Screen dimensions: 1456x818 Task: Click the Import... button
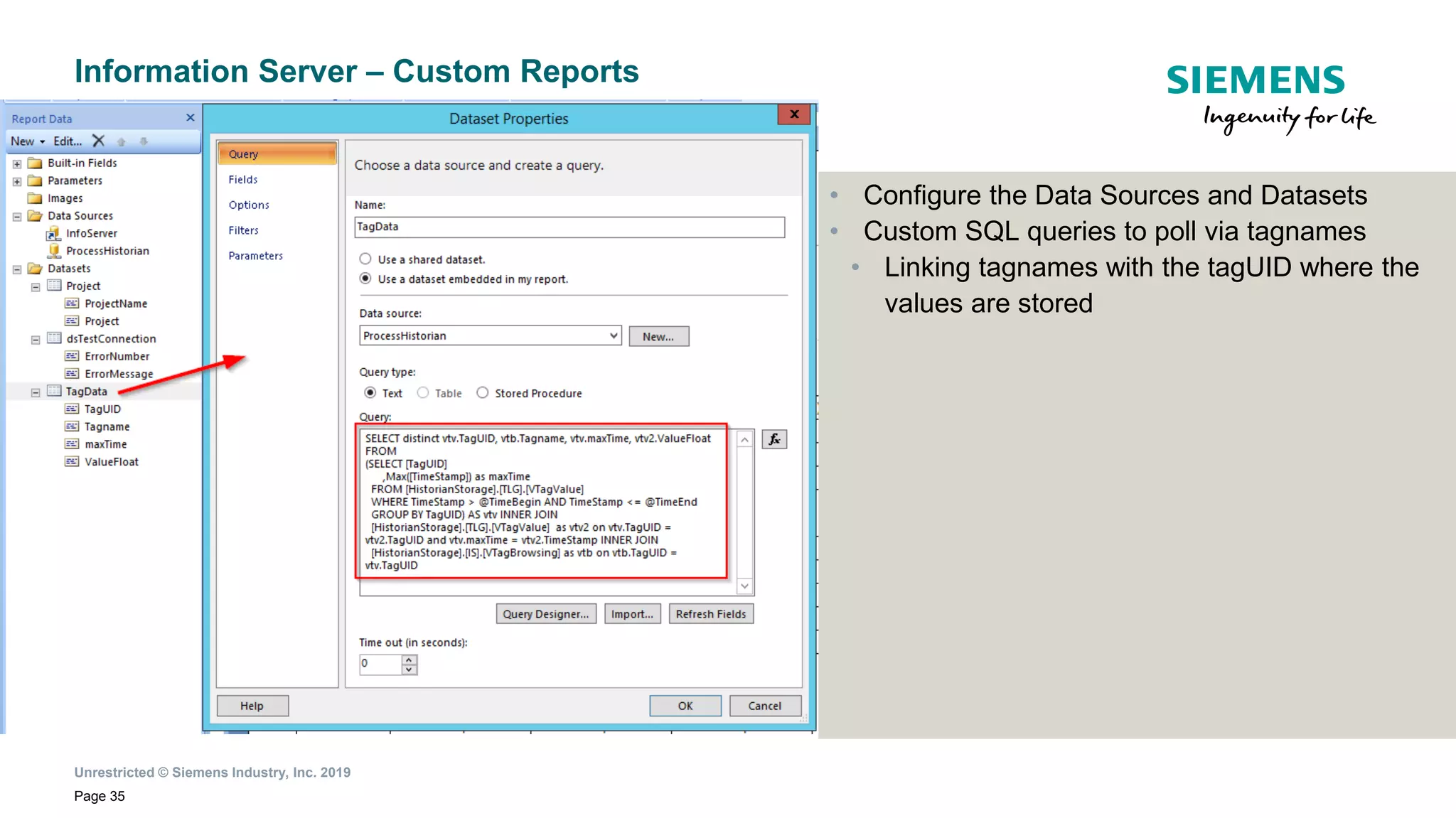point(632,614)
